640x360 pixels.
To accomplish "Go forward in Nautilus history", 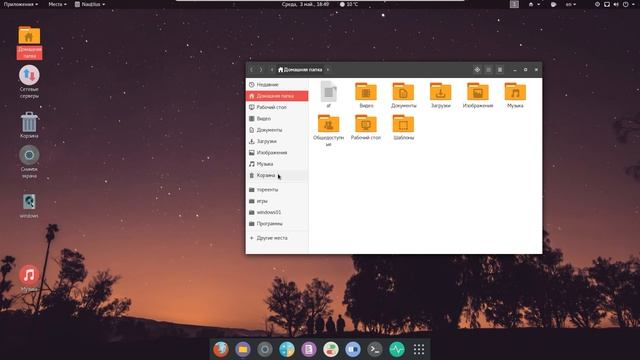I will point(261,70).
